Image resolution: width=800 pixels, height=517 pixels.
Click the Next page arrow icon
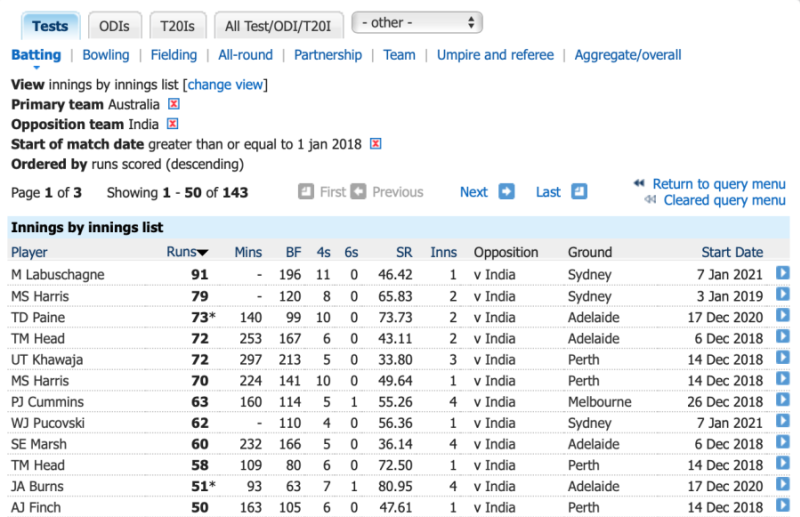pos(506,192)
